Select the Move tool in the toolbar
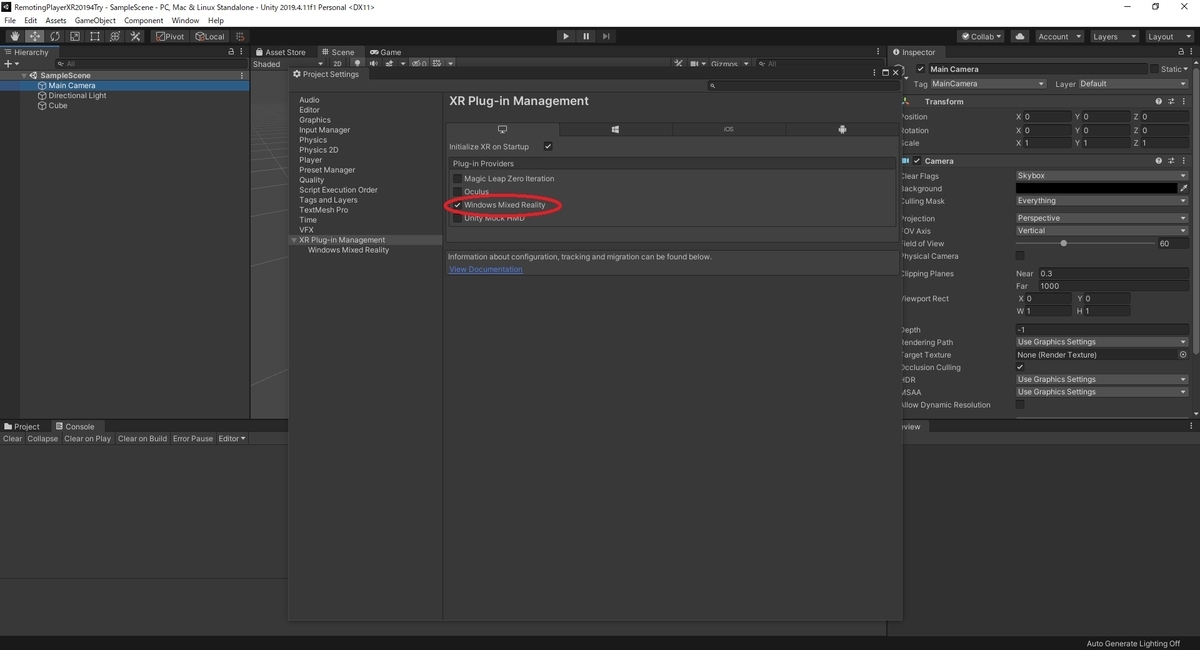 coord(34,36)
